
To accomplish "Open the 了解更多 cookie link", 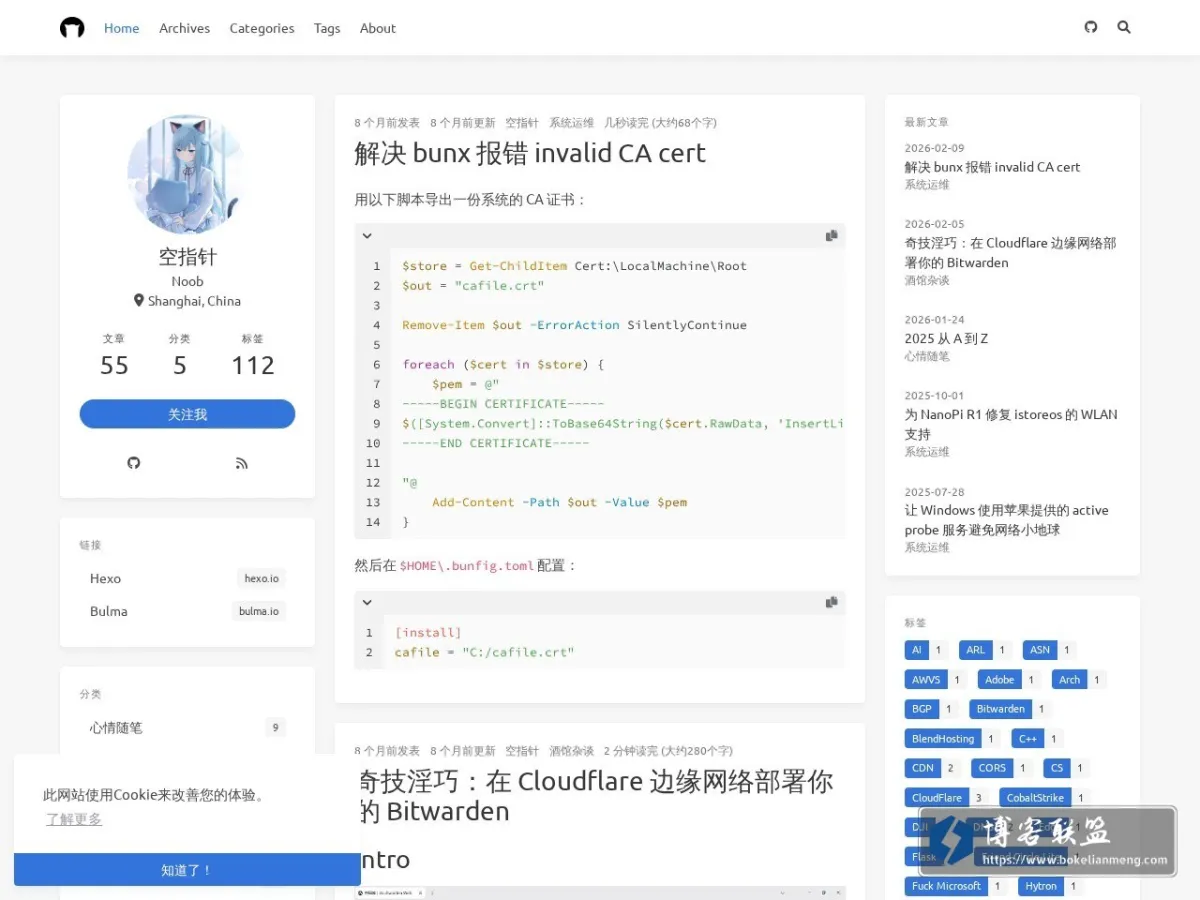I will 74,819.
